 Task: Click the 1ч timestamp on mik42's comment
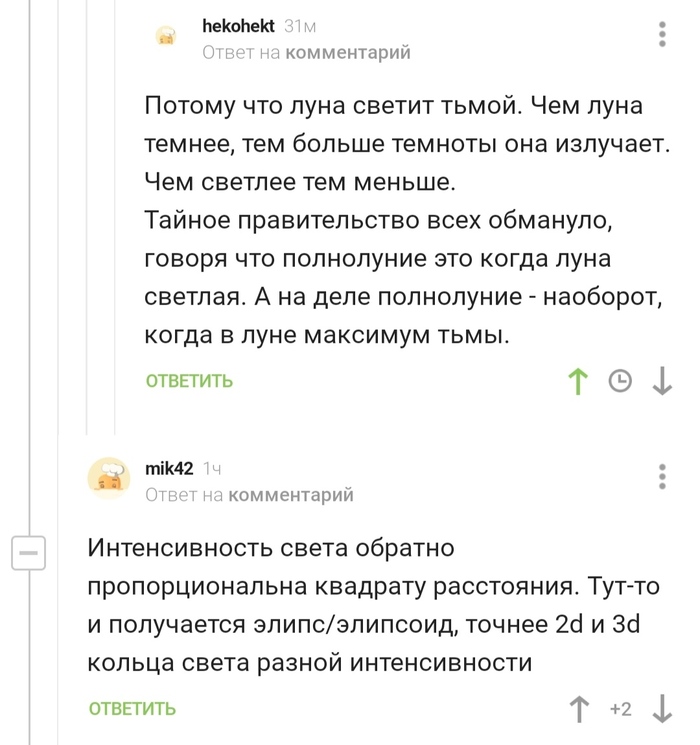(212, 468)
